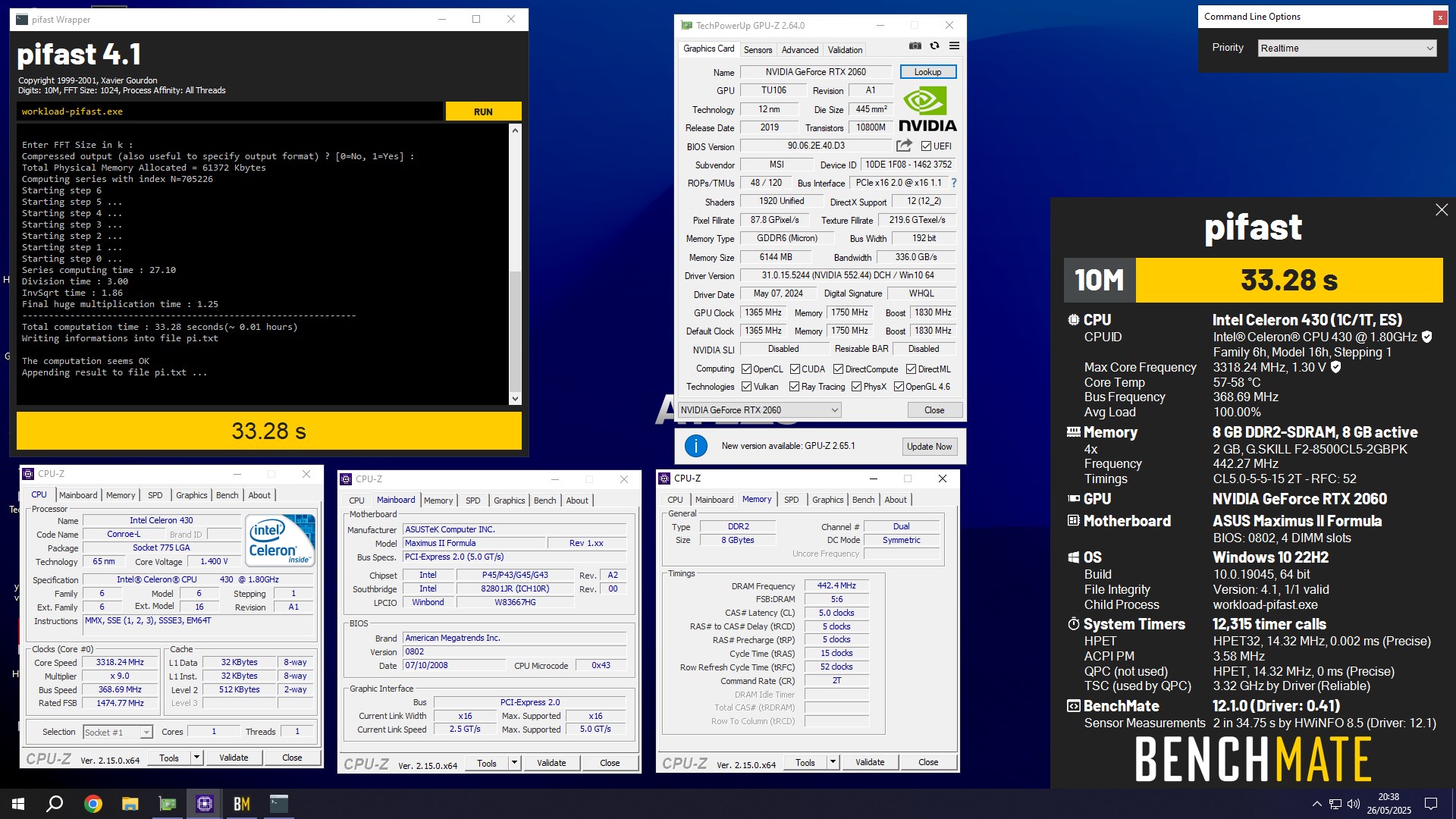Expand Tools arrow in CPU-Z Memory window
Image resolution: width=1456 pixels, height=819 pixels.
[x=833, y=762]
